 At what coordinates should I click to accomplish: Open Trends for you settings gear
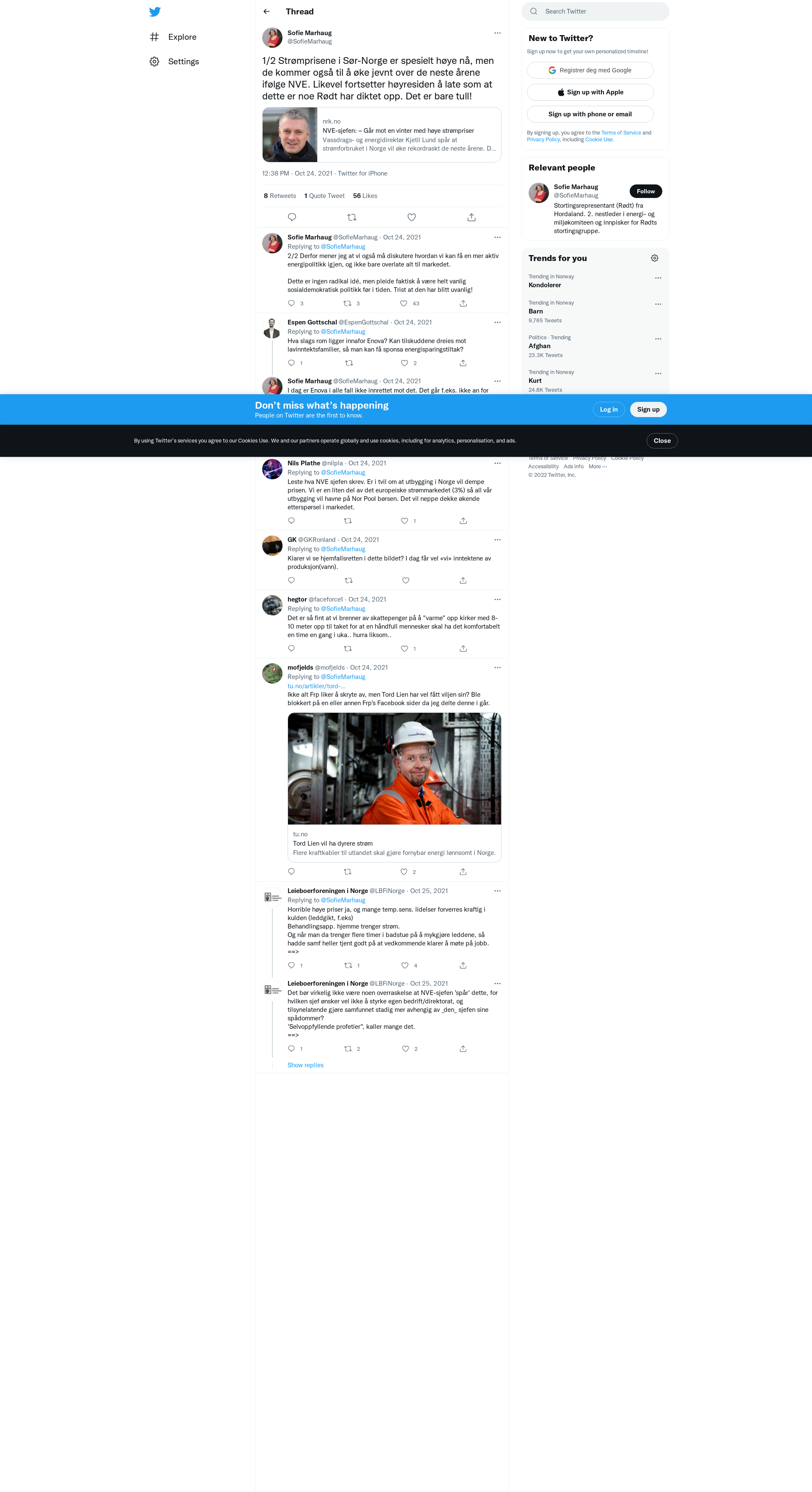(655, 258)
